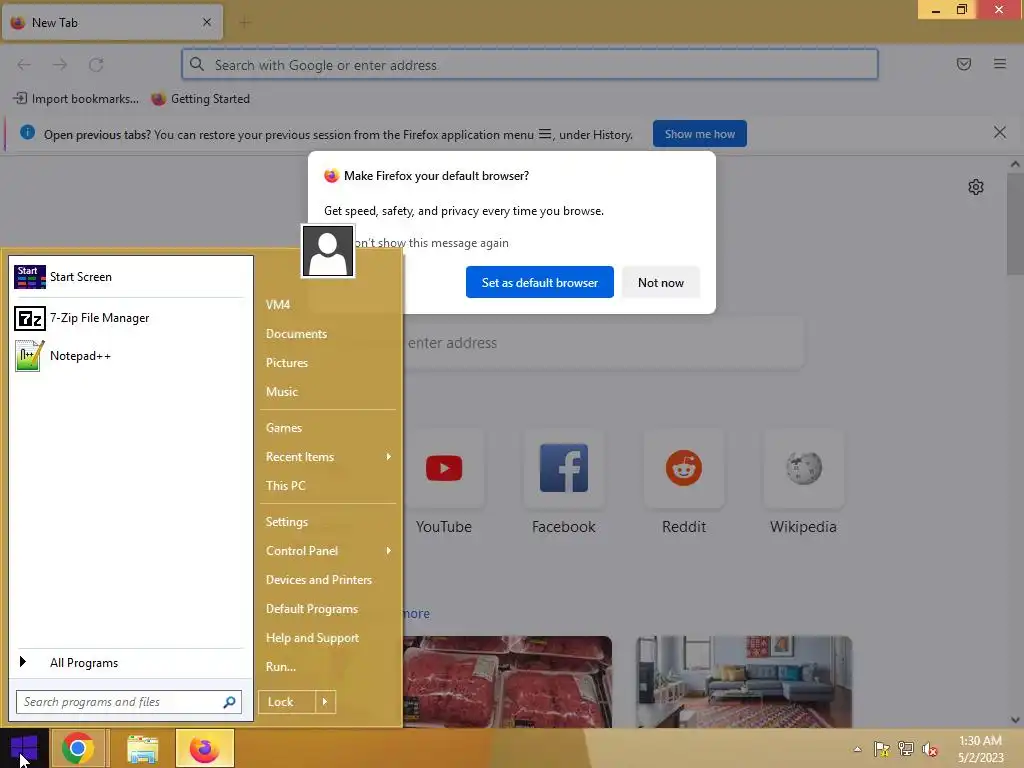The image size is (1024, 768).
Task: Click Set as default browser
Action: [539, 282]
